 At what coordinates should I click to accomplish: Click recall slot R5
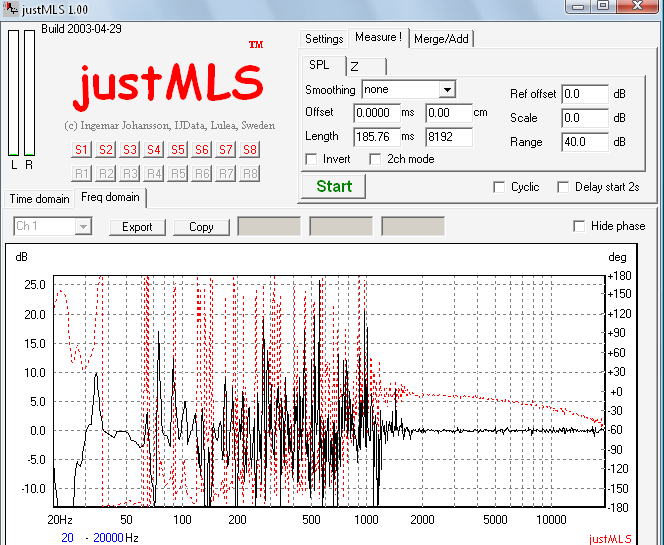coord(177,174)
